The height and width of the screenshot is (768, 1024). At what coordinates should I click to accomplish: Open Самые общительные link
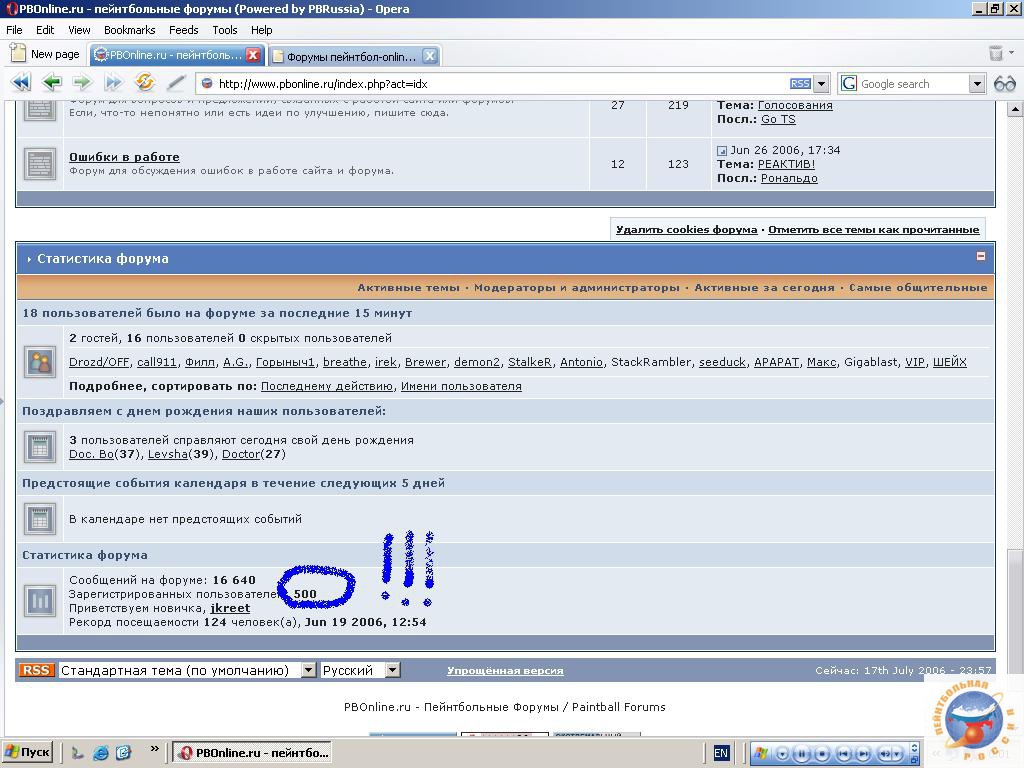coord(918,287)
